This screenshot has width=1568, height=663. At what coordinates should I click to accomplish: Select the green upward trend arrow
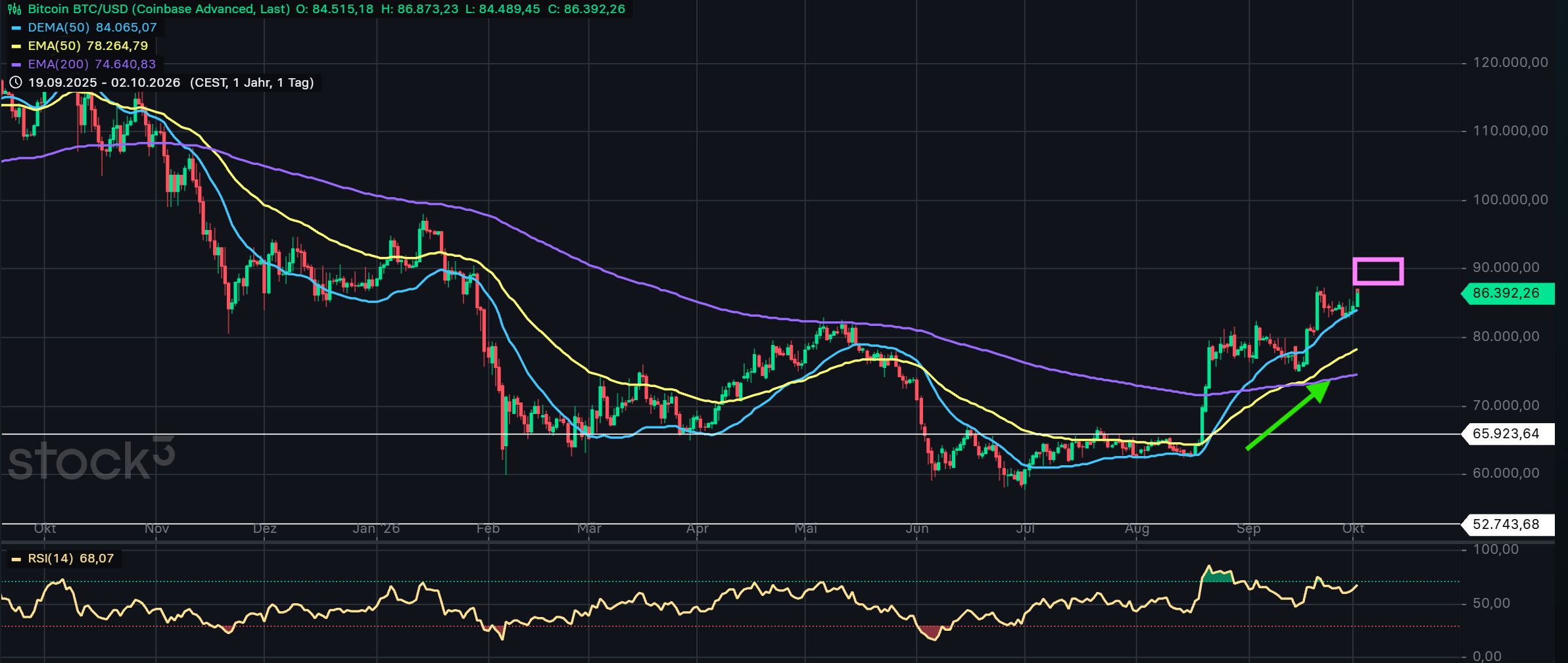pos(1288,415)
